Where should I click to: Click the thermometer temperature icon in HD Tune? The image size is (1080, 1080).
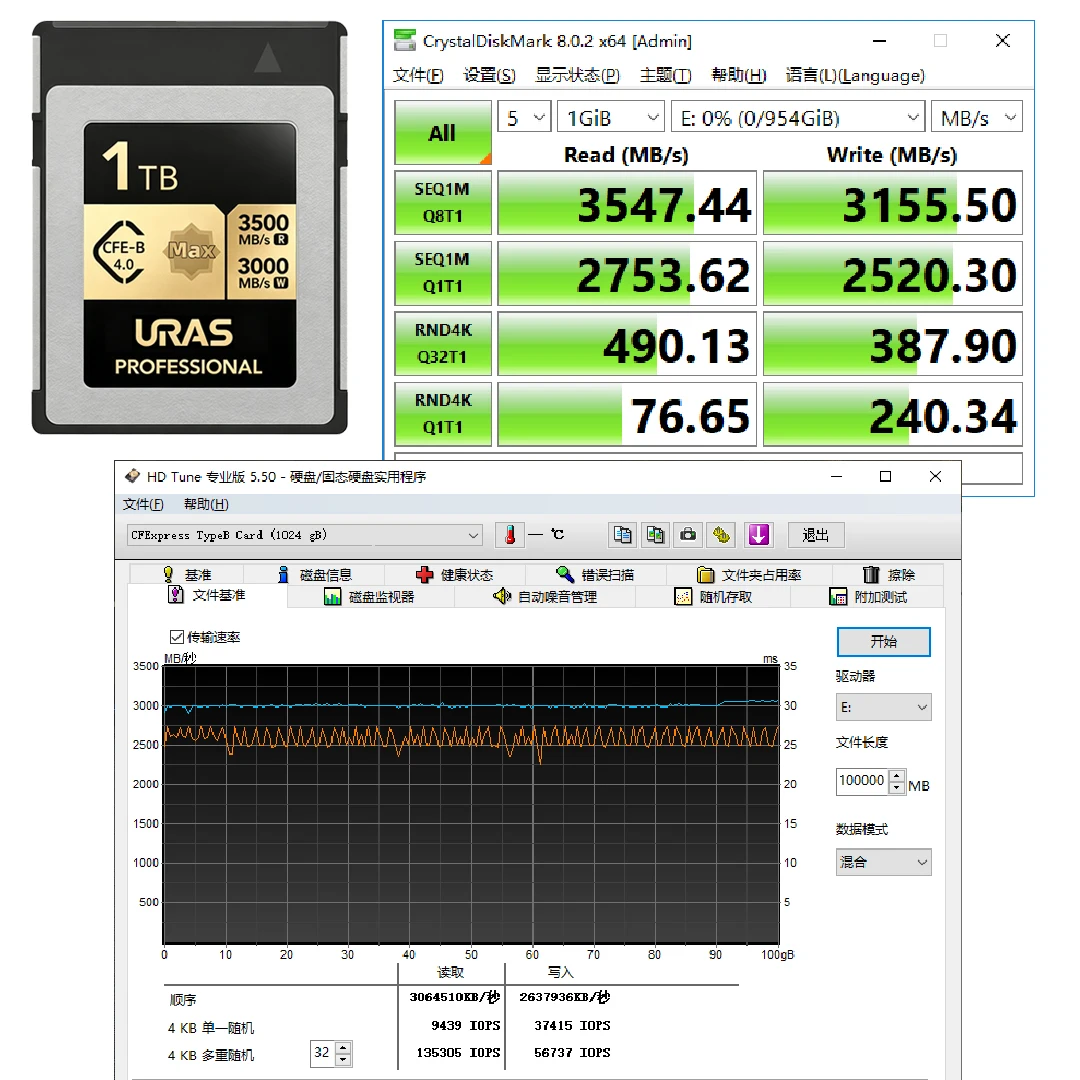click(510, 535)
